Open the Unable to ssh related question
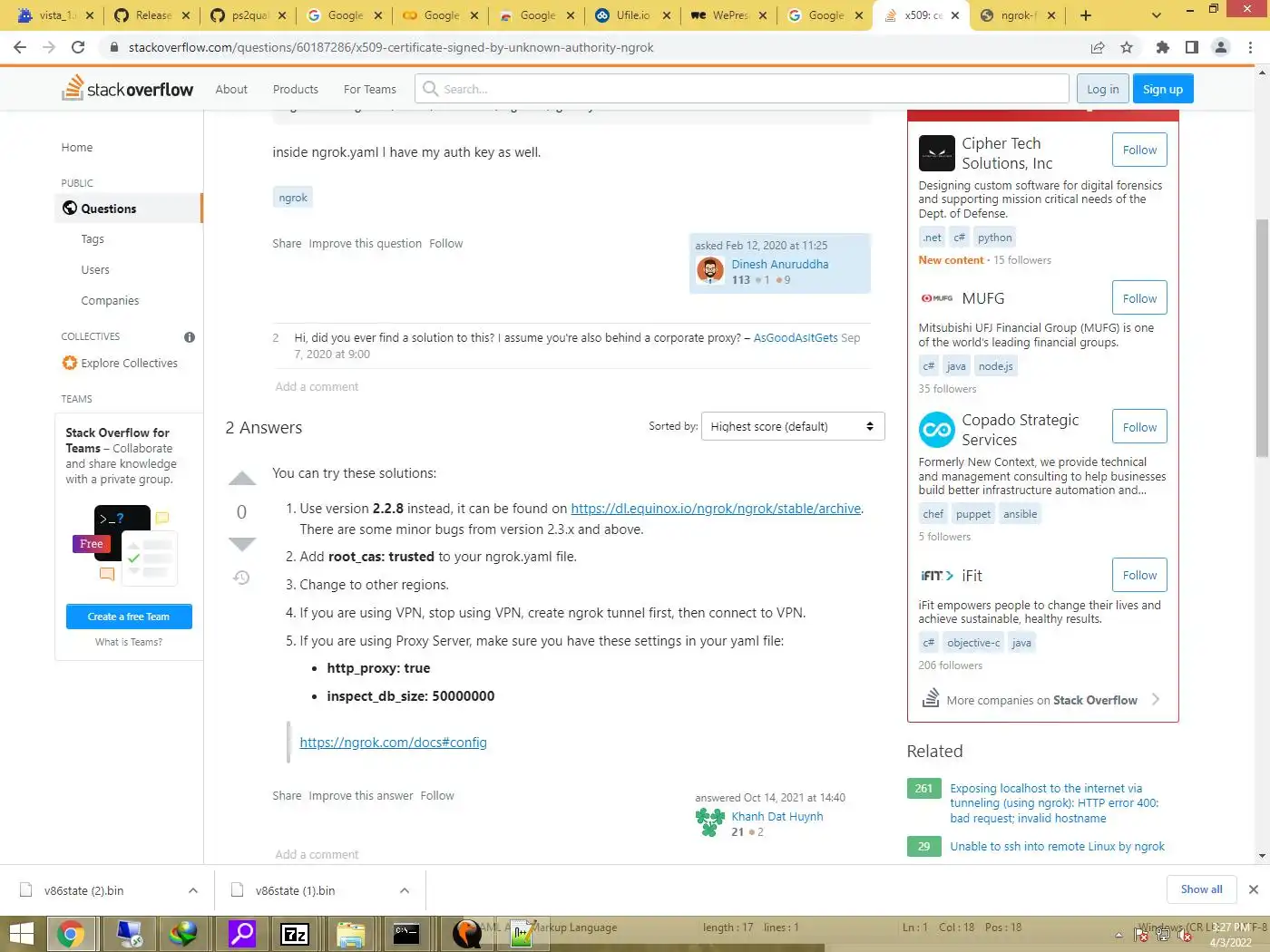The width and height of the screenshot is (1270, 952). 1057,846
